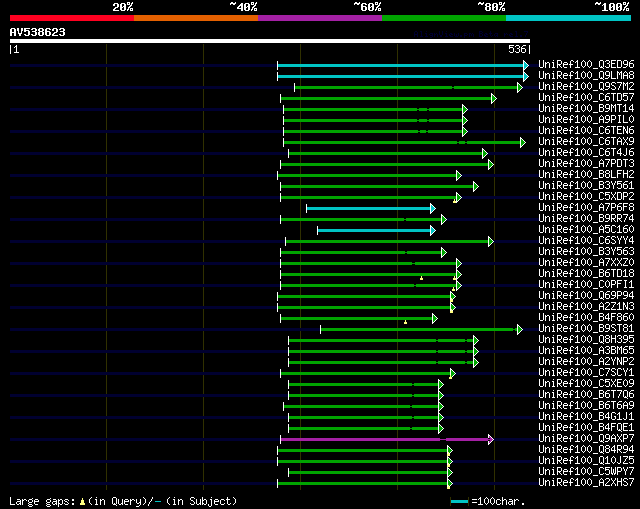This screenshot has height=509, width=640.
Task: Select the UniRef100_C6SYY4 label
Action: point(586,241)
